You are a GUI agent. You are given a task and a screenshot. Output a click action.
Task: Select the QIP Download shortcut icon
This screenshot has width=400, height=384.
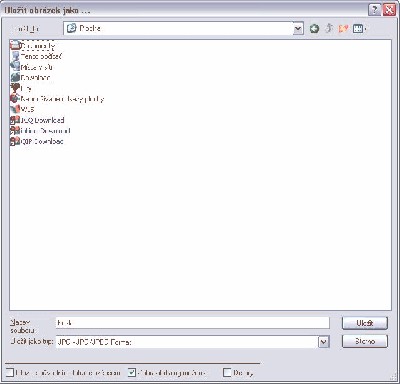(15, 141)
